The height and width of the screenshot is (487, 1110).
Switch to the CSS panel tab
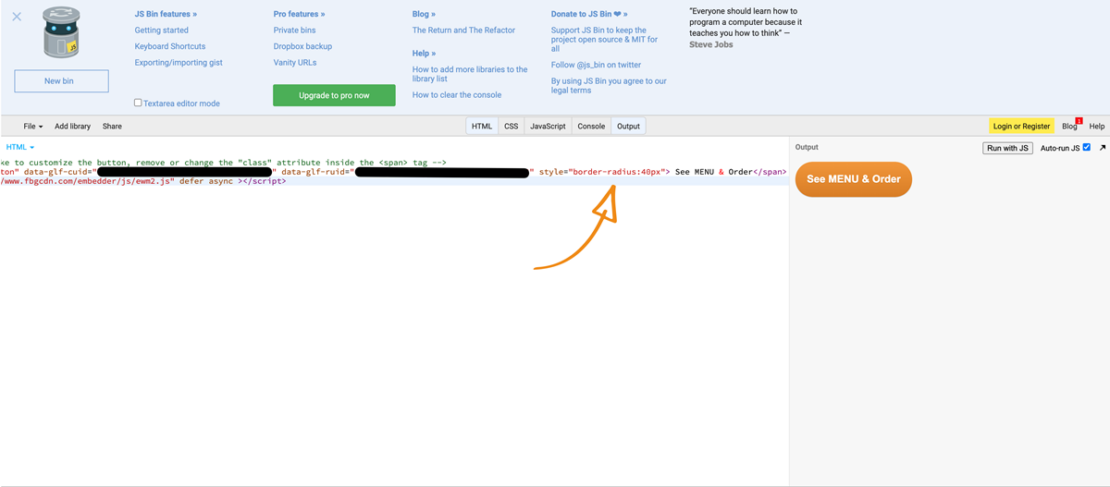511,126
